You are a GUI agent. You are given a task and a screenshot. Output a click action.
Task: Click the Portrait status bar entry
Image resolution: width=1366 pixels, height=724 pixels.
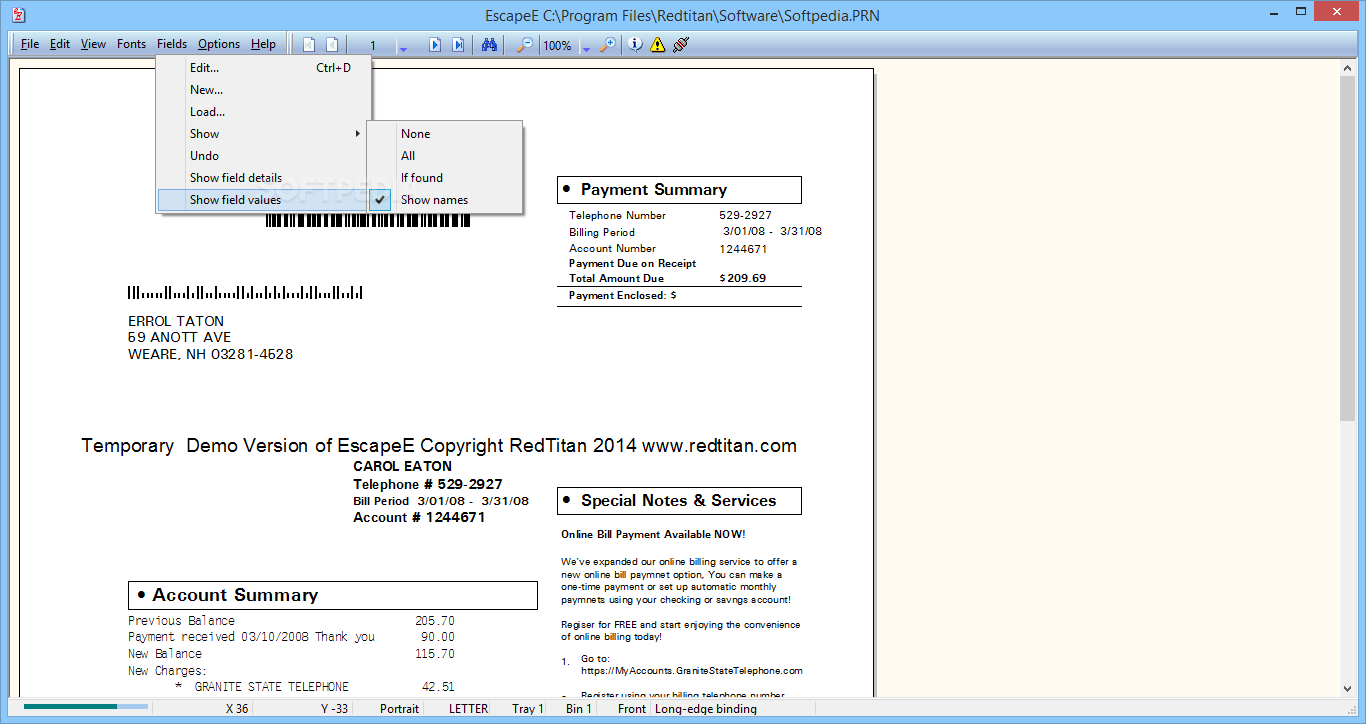[x=399, y=709]
